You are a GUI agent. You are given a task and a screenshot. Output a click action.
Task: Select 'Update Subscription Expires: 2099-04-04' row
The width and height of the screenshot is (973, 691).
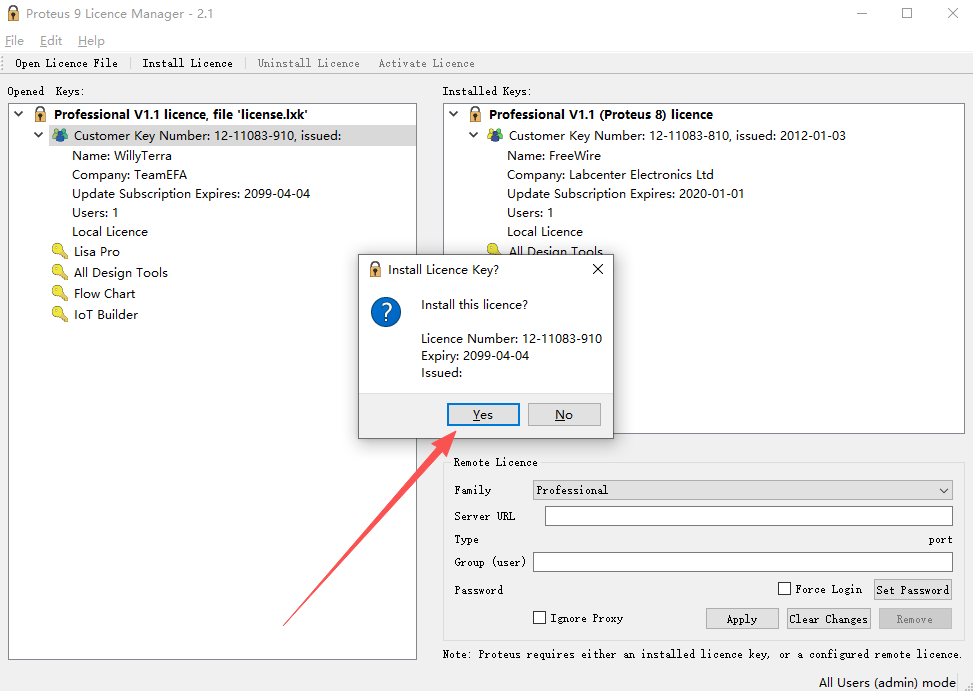click(191, 194)
